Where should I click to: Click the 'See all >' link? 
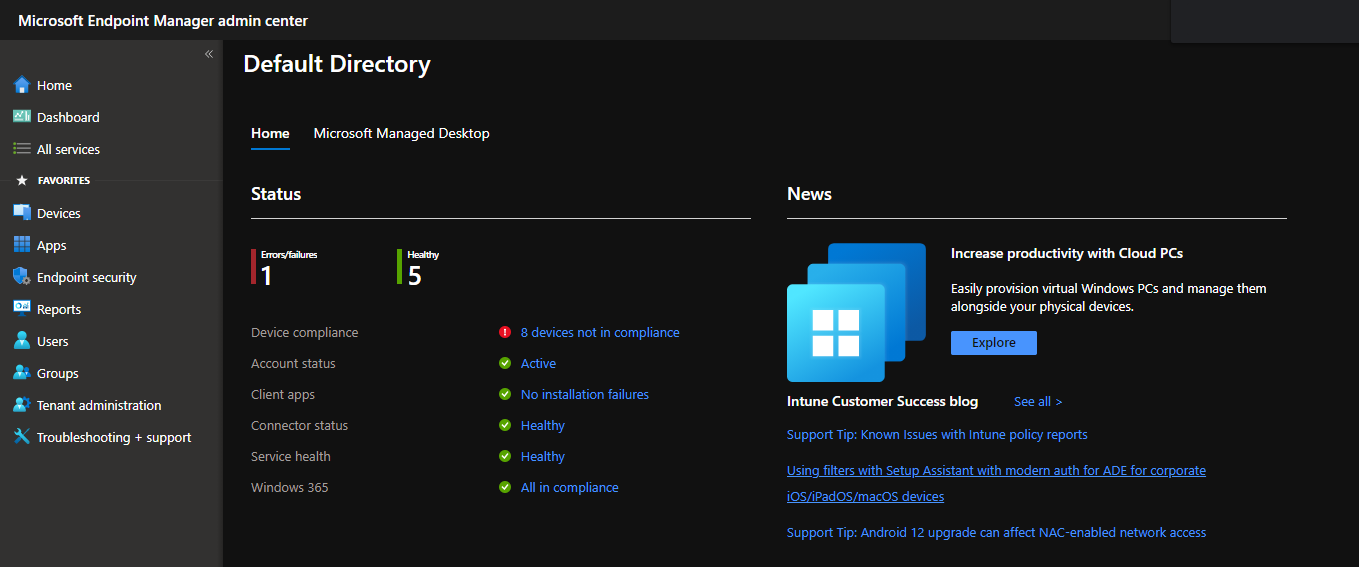point(1038,401)
